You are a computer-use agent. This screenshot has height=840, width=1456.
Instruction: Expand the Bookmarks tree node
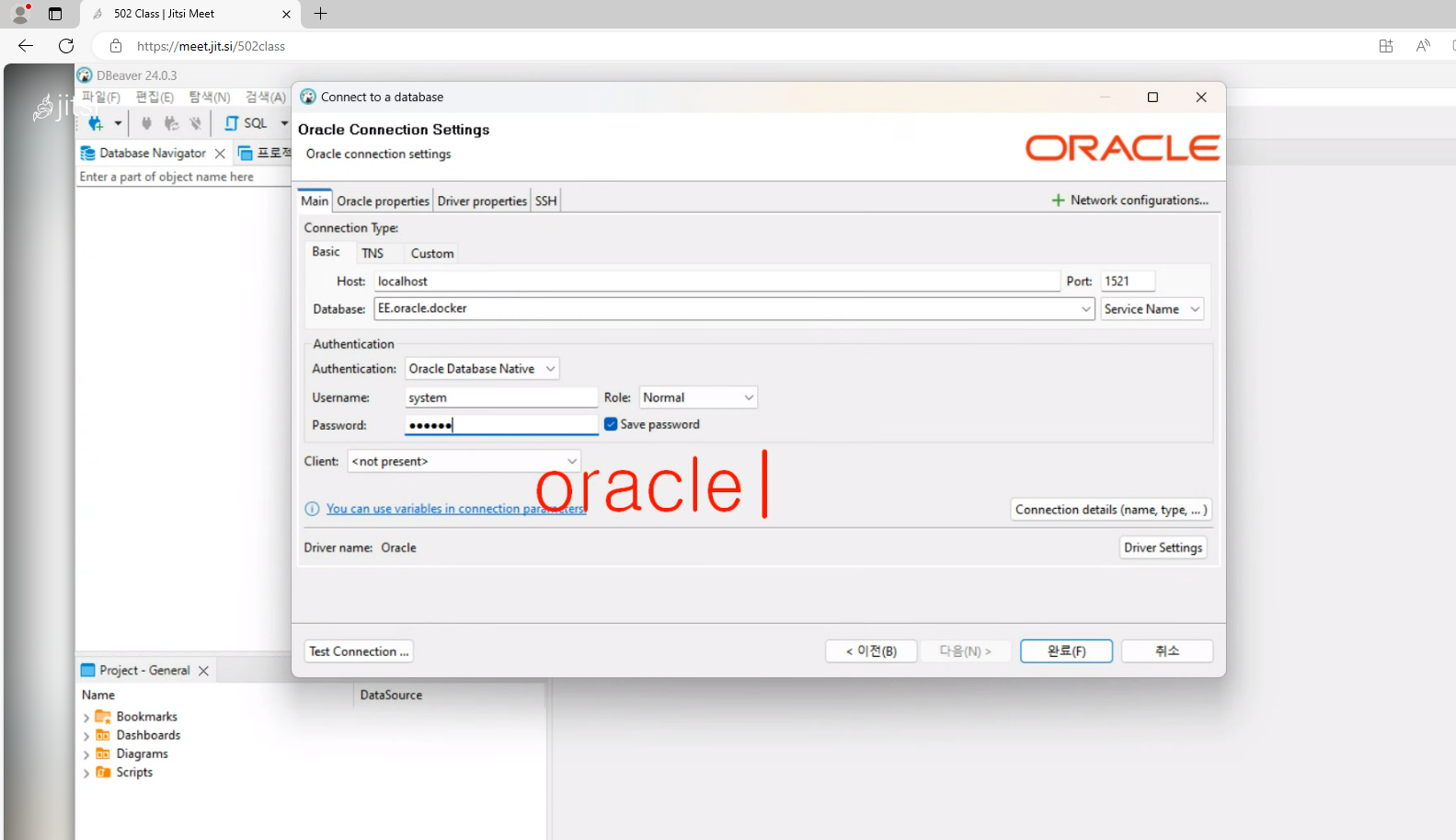coord(86,718)
